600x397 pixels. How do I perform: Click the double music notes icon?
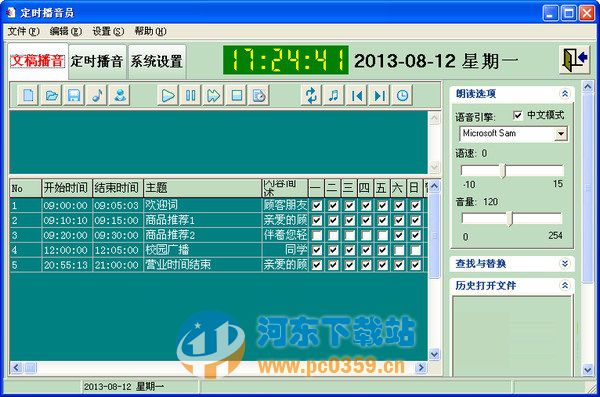tap(334, 95)
